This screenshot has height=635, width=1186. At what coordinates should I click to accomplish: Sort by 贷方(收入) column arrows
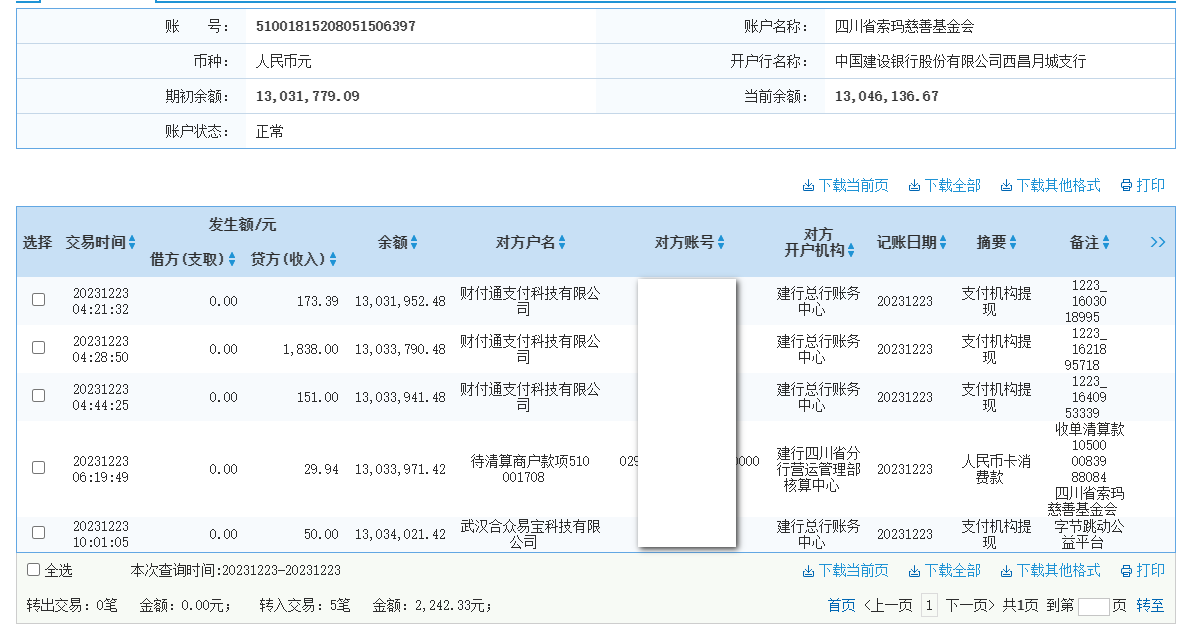333,259
